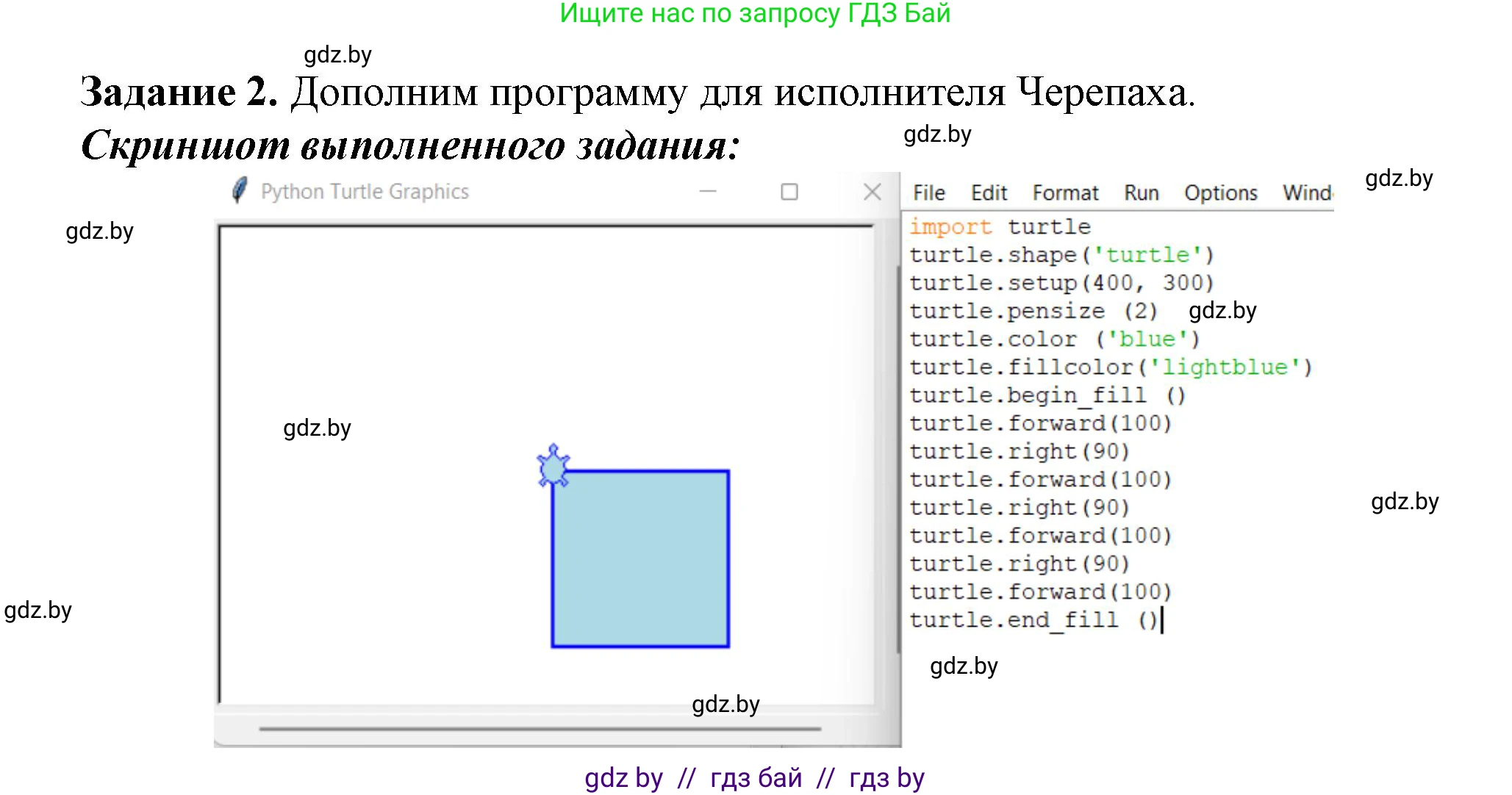This screenshot has height=795, width=1512.
Task: Open the Run menu
Action: pos(1141,193)
